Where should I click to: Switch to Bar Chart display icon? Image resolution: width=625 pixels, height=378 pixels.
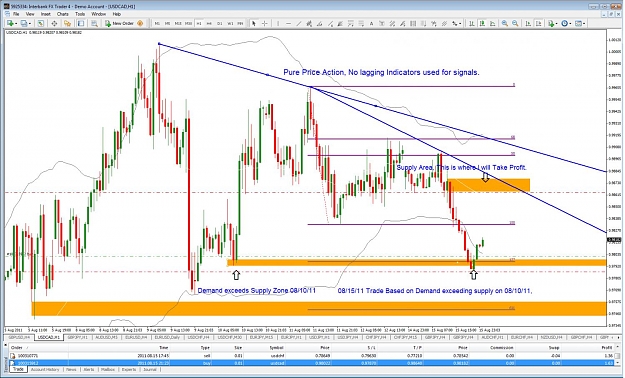coord(471,24)
